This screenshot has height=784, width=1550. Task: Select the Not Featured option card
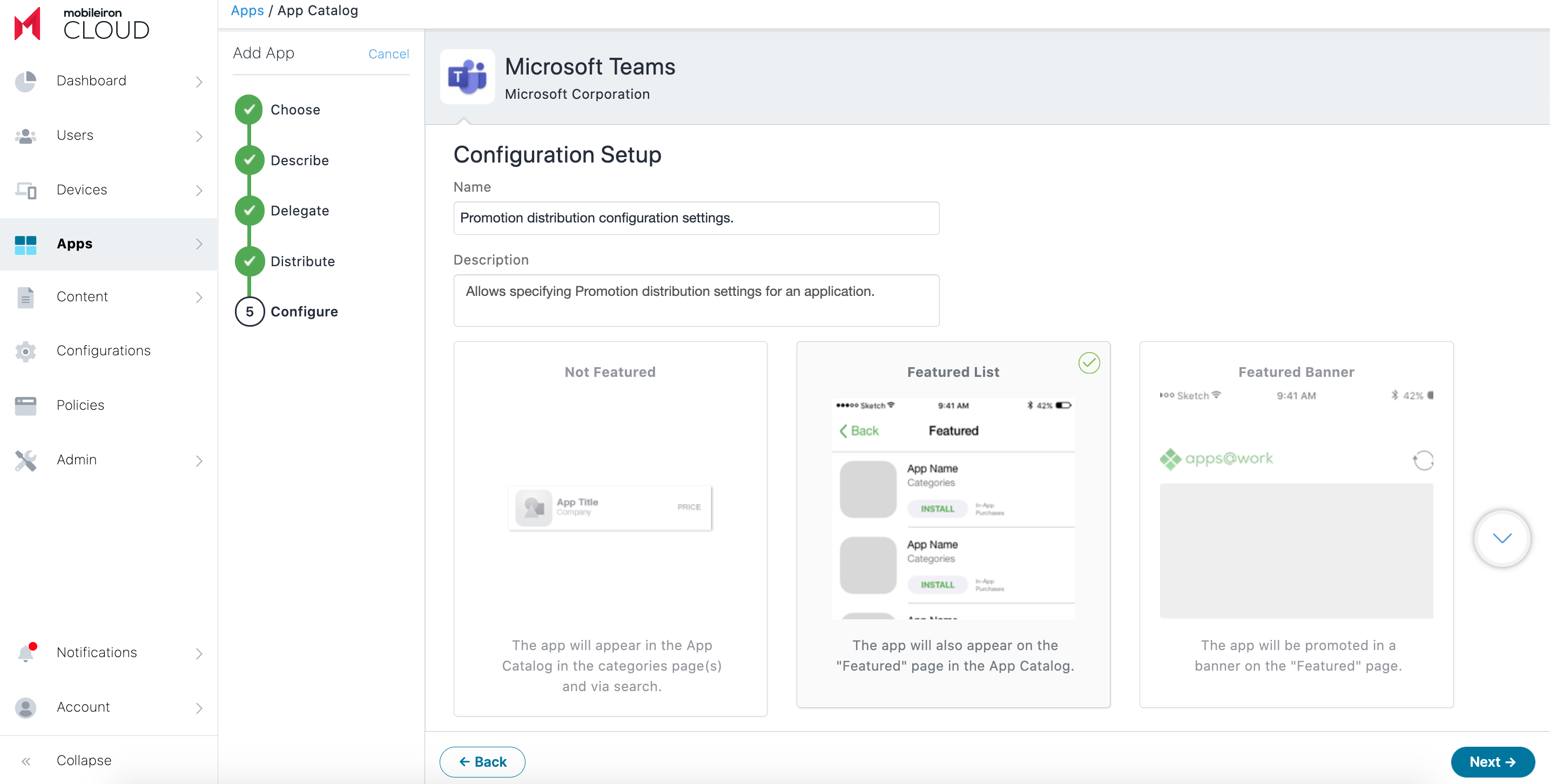610,528
